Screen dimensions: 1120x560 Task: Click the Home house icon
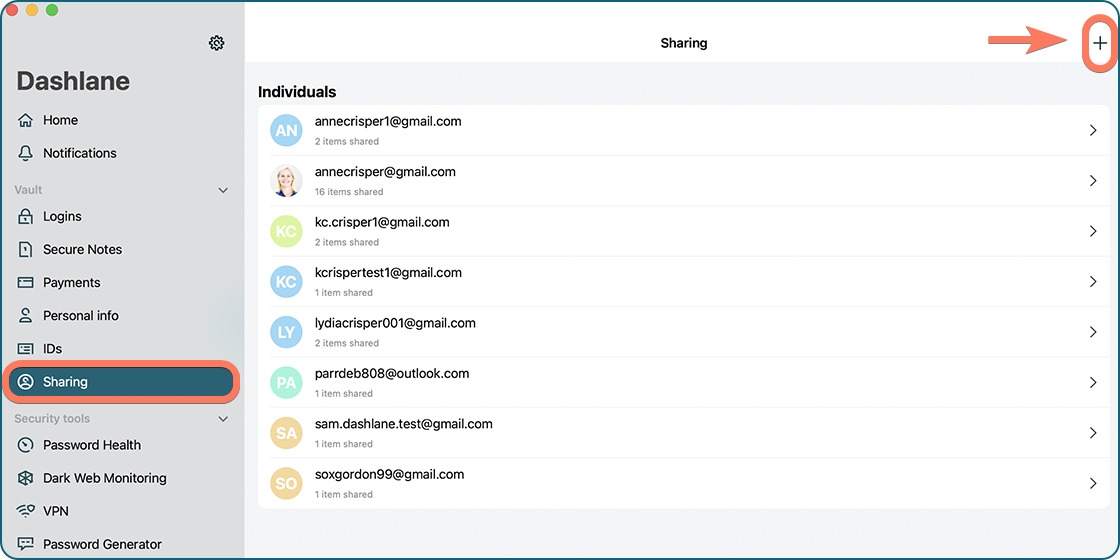pyautogui.click(x=26, y=120)
